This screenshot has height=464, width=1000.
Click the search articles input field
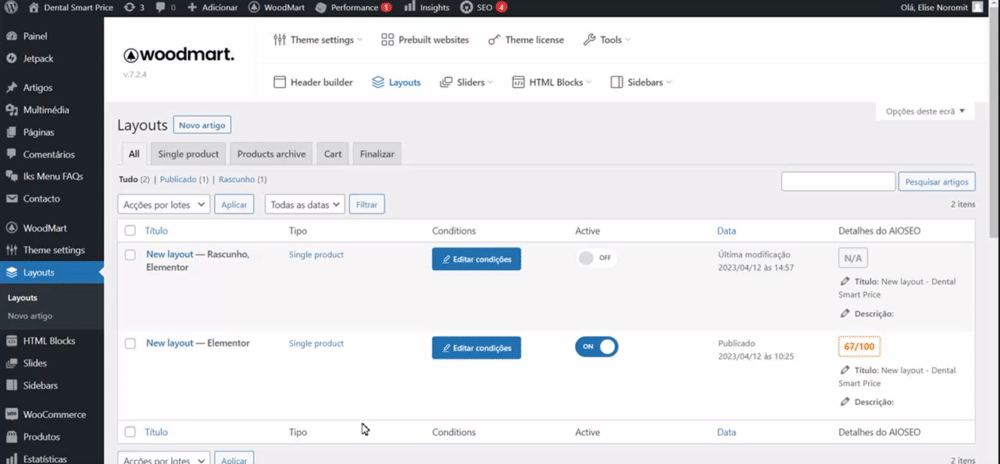838,182
